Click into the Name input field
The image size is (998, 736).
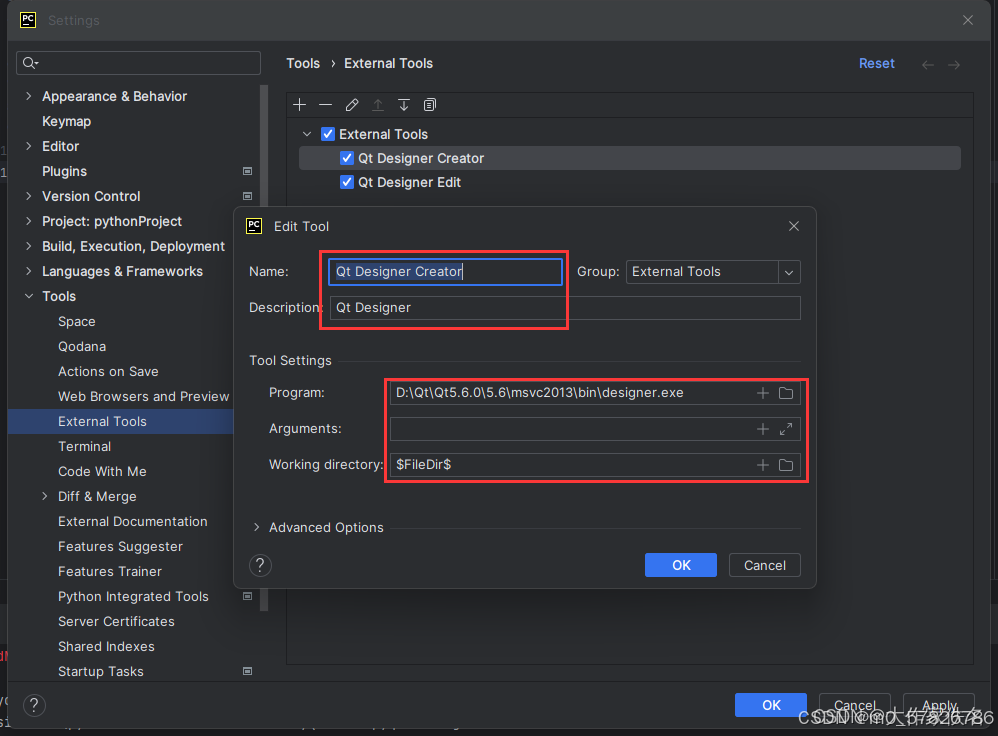point(446,272)
